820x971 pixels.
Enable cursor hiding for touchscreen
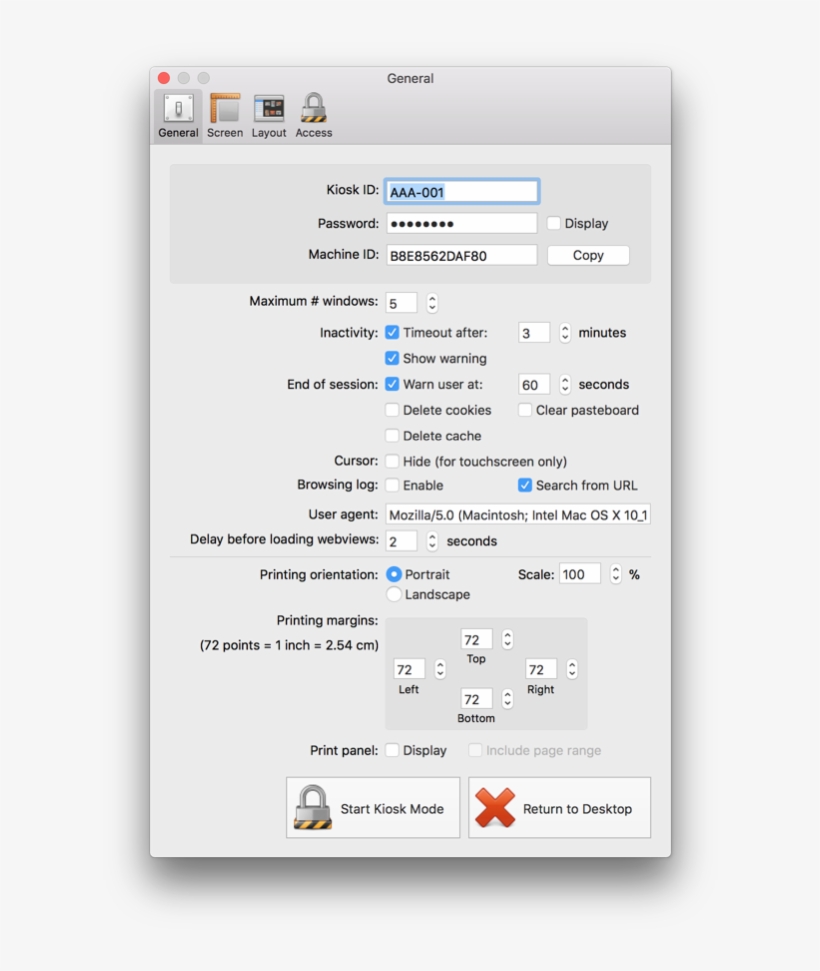(391, 461)
